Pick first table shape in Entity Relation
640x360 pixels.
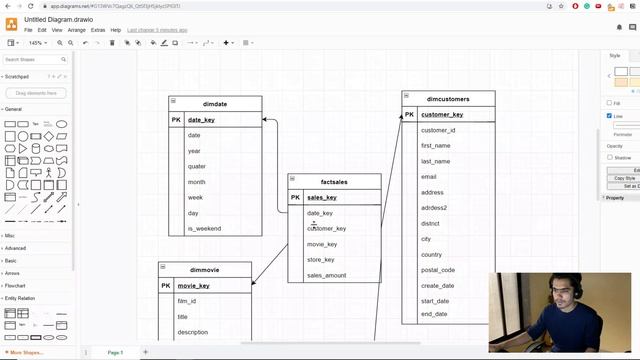click(x=10, y=313)
